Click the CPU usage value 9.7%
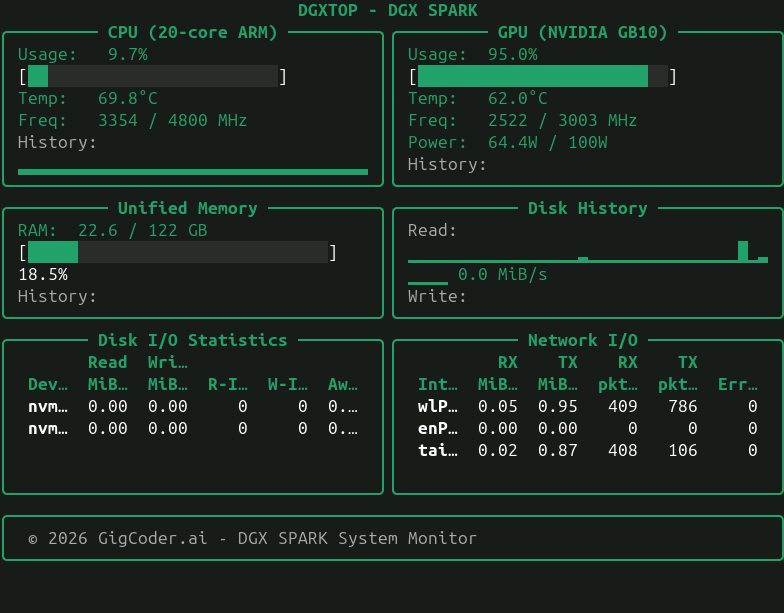The image size is (784, 613). pyautogui.click(x=128, y=54)
